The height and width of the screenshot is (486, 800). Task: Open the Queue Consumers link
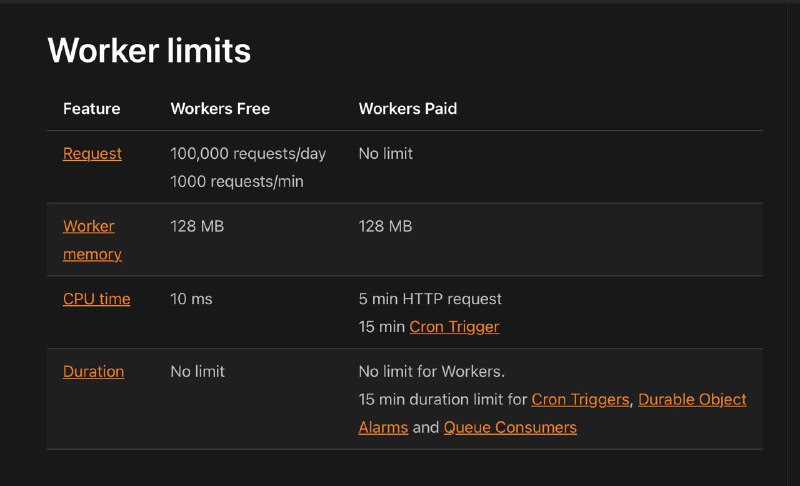510,427
